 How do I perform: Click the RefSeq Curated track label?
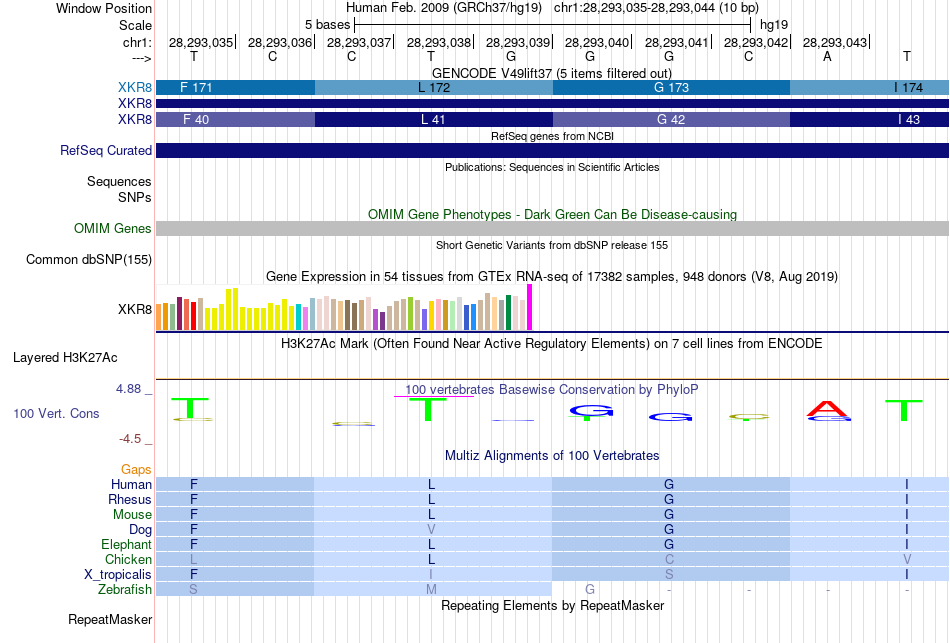(x=105, y=150)
